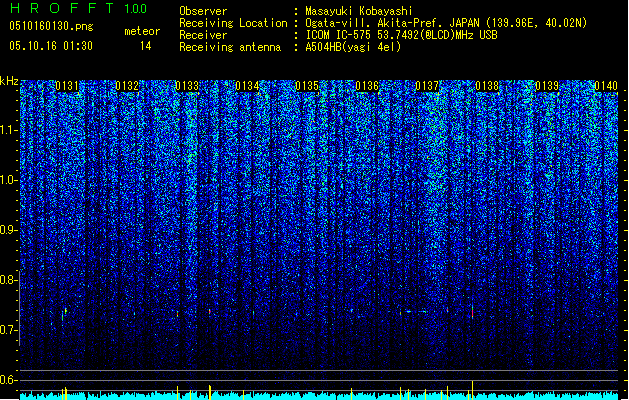Click the 'Observer' field label
Screen dimensions: 629x400
(203, 11)
